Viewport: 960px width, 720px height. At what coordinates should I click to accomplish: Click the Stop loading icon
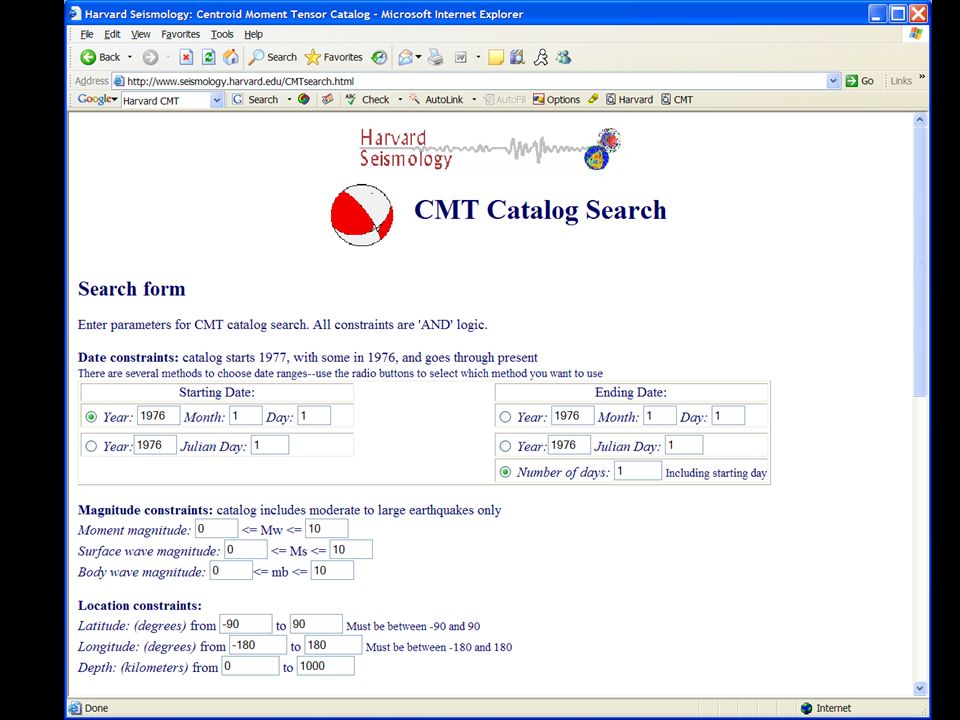[x=186, y=57]
